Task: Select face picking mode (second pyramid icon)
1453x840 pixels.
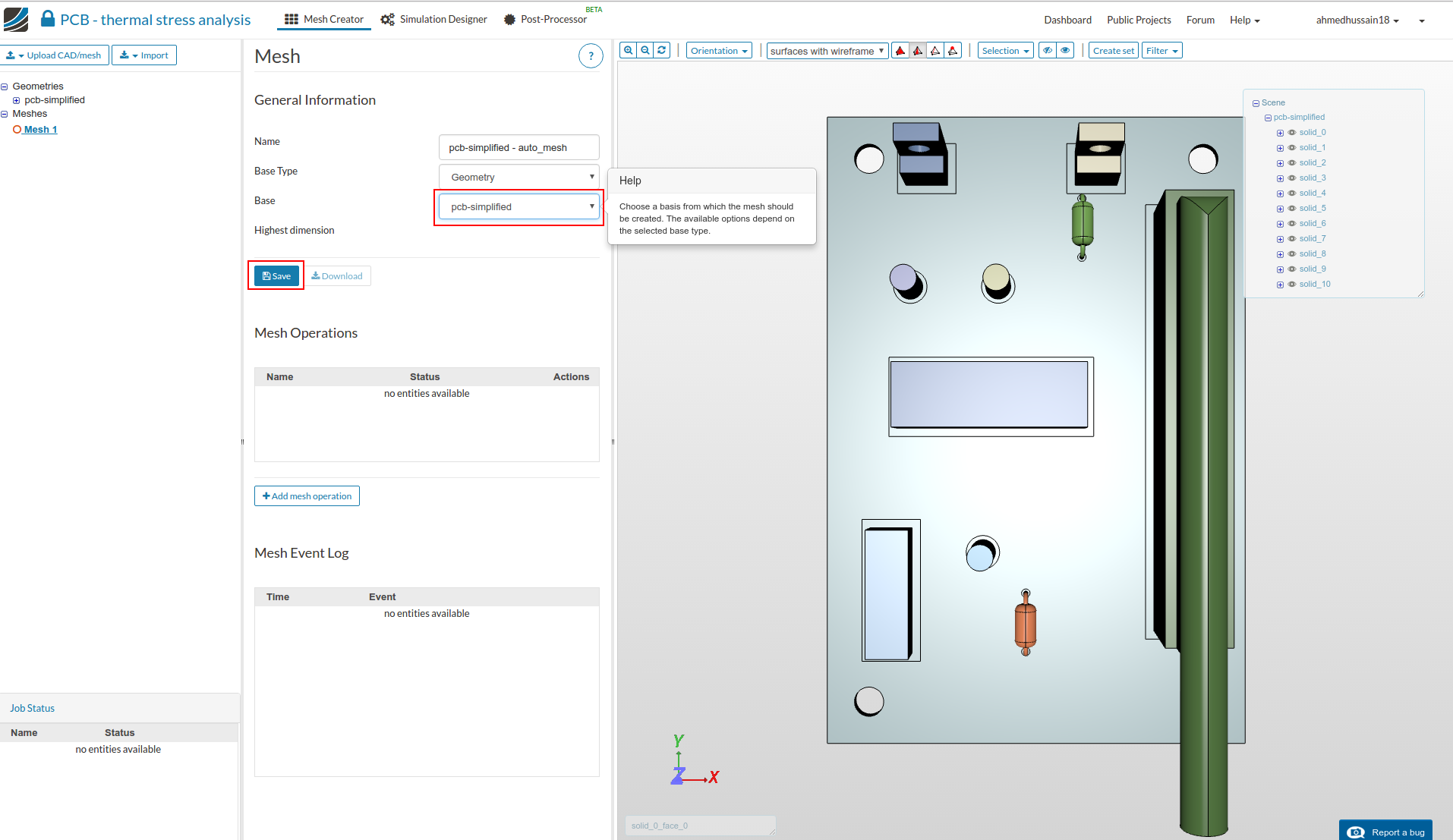Action: tap(918, 51)
